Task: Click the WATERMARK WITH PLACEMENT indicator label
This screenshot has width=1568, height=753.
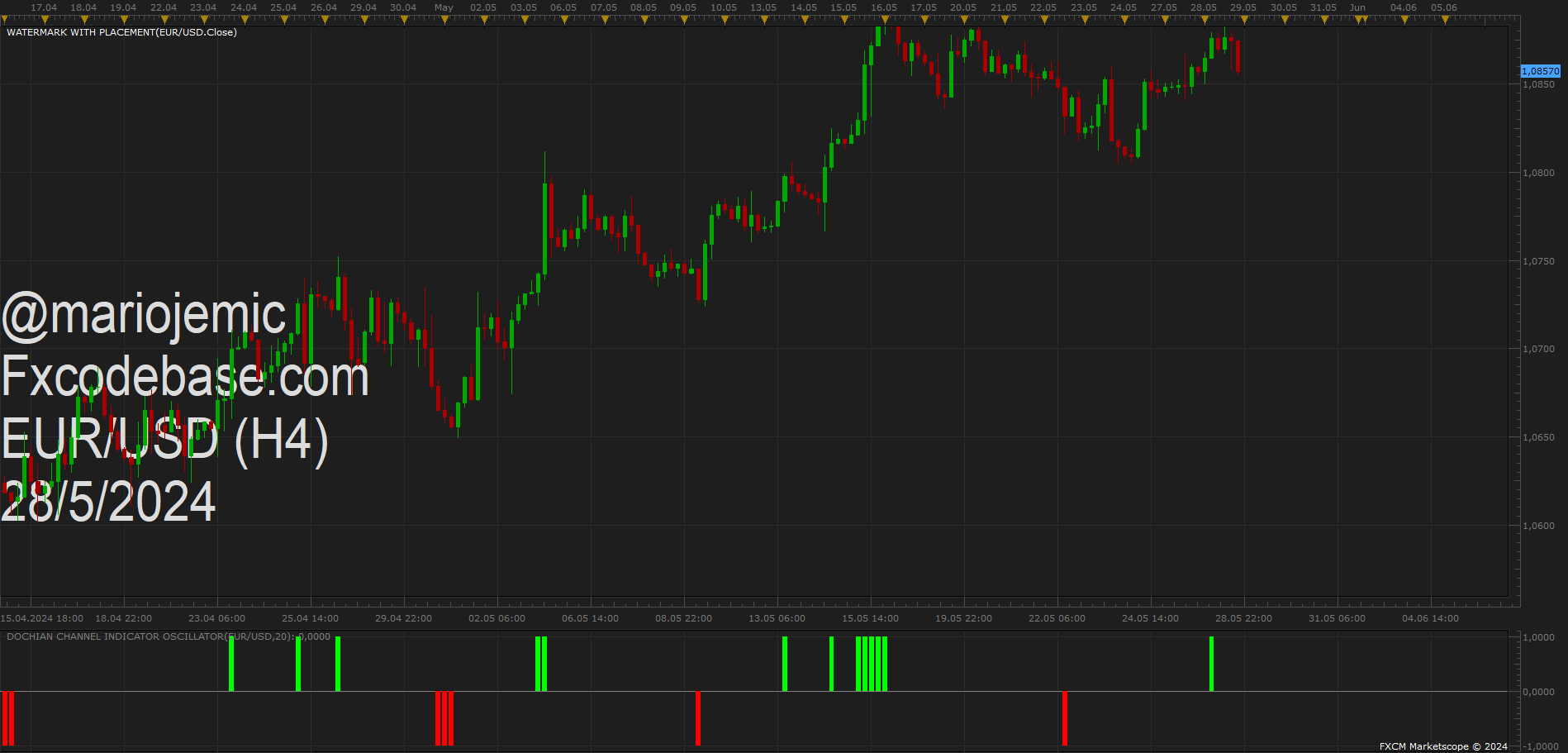Action: (121, 32)
